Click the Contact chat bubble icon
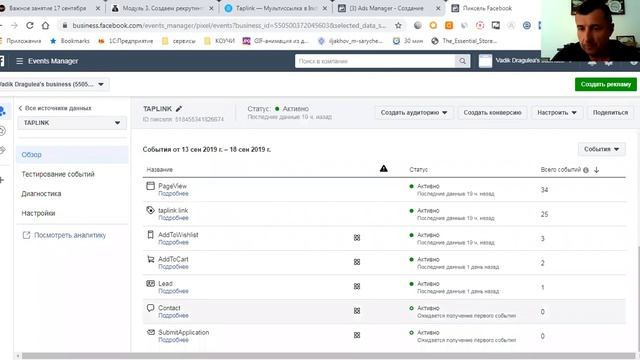 (150, 308)
